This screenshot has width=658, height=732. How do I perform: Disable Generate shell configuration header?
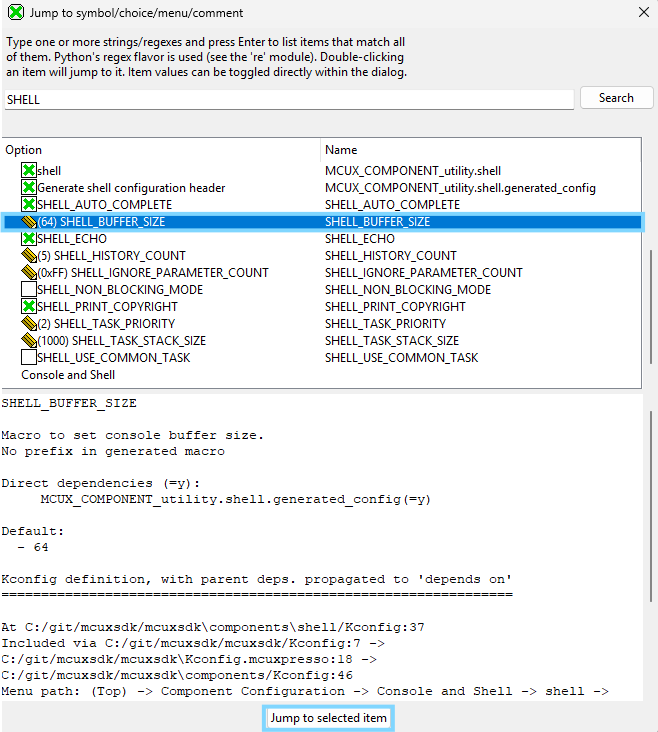(x=29, y=188)
